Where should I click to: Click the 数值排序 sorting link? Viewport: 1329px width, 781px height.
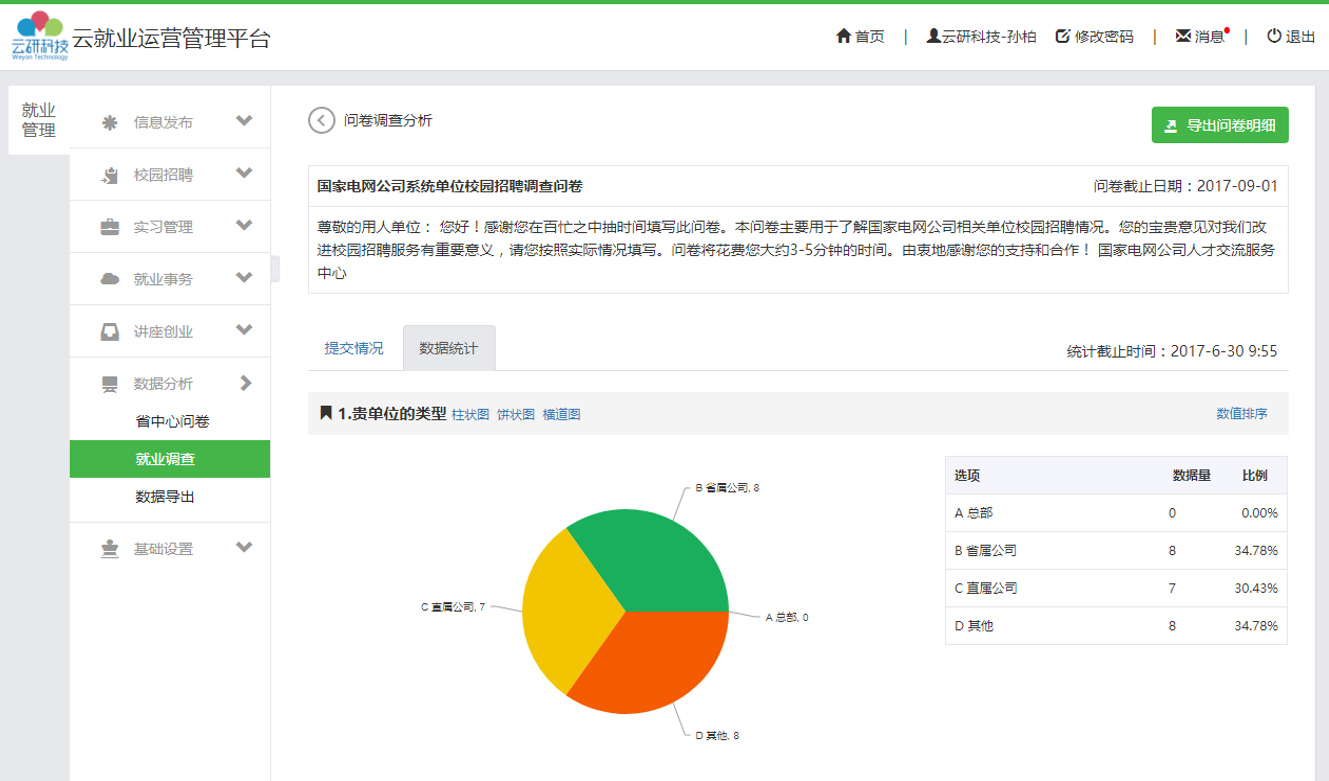point(1243,413)
